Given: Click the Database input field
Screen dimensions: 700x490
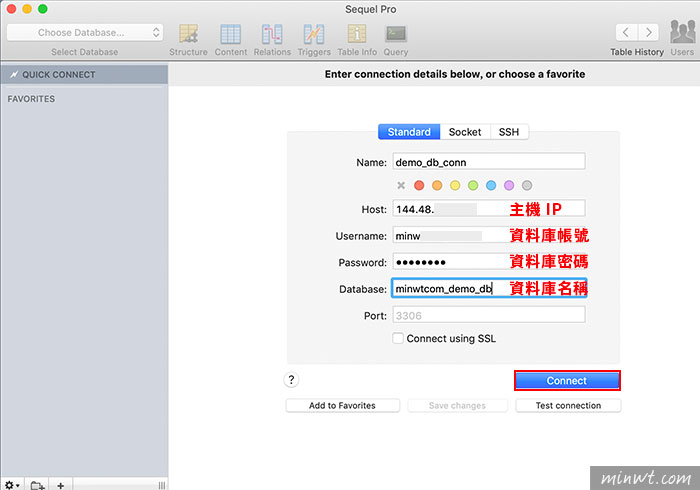Looking at the screenshot, I should (489, 288).
